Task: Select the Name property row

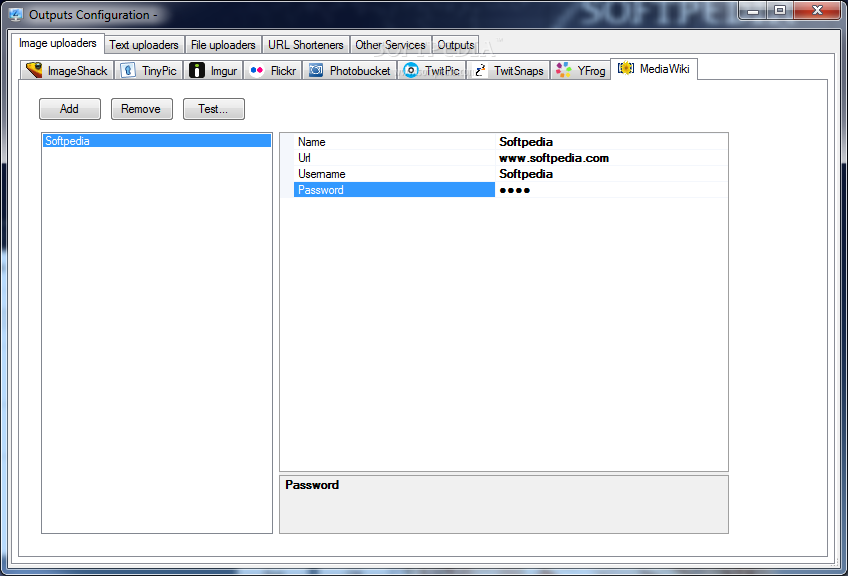Action: pos(394,142)
